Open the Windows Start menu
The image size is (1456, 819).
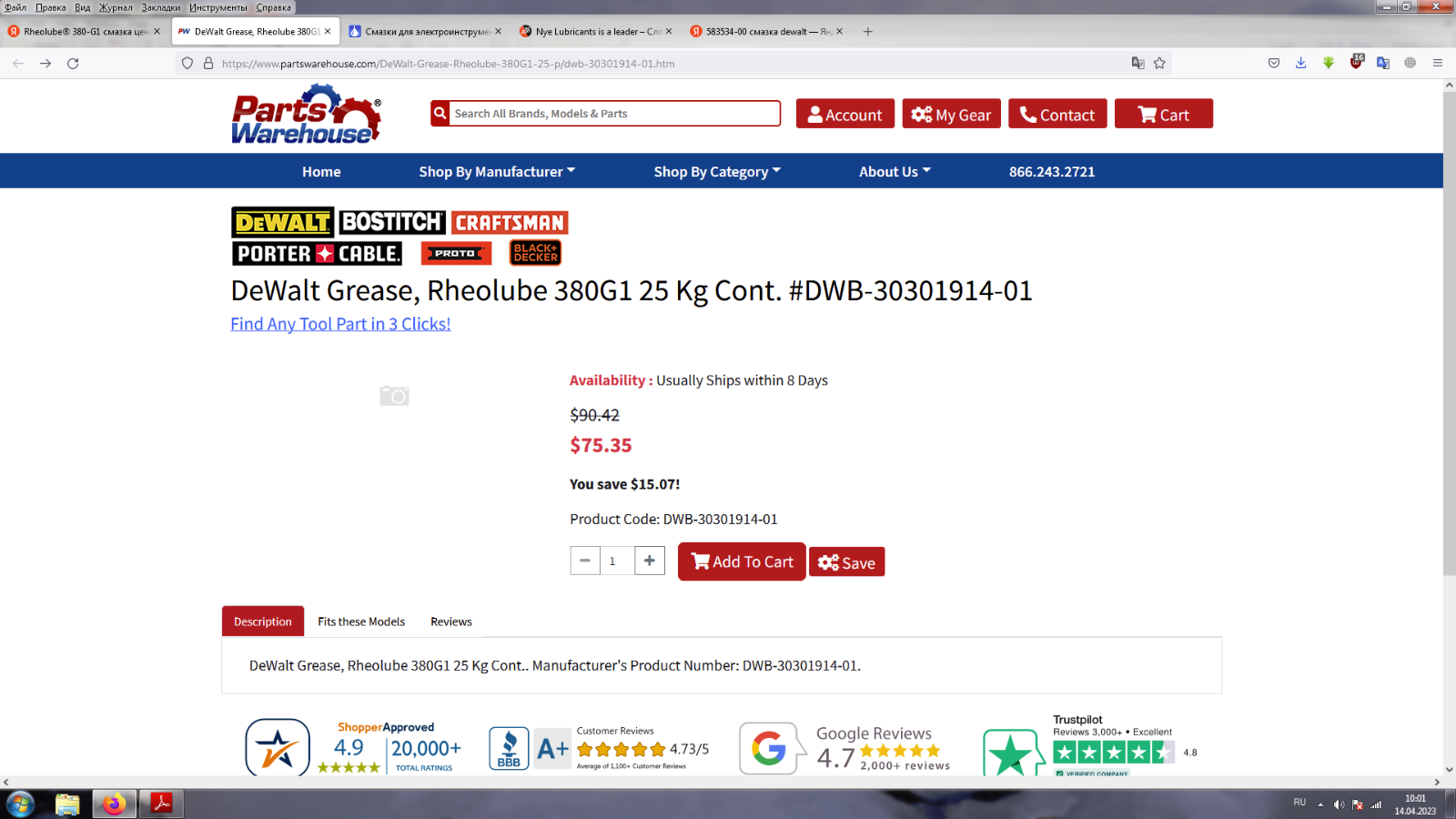tap(20, 804)
